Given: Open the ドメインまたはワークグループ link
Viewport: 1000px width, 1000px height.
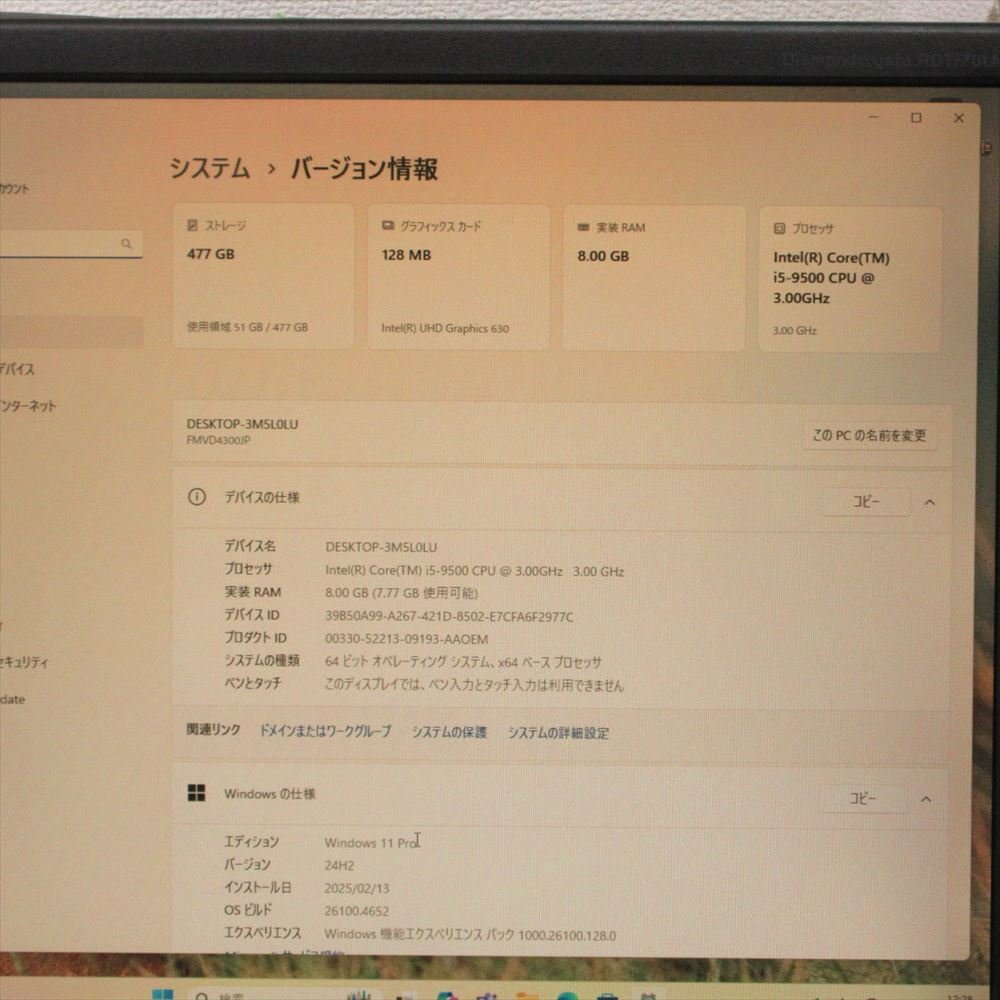Looking at the screenshot, I should click(325, 731).
